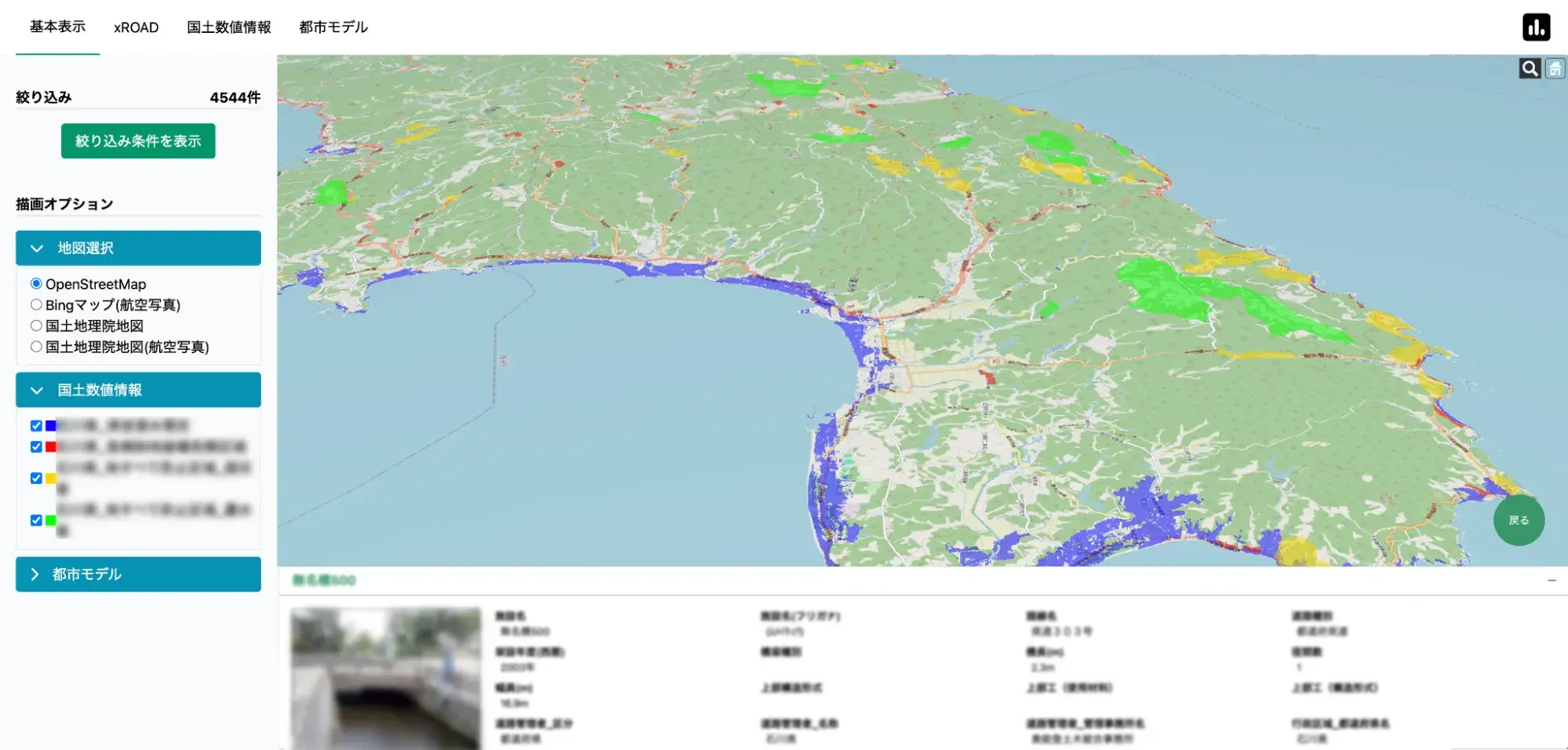Viewport: 1568px width, 750px height.
Task: Click the green layer color swatch
Action: click(51, 520)
